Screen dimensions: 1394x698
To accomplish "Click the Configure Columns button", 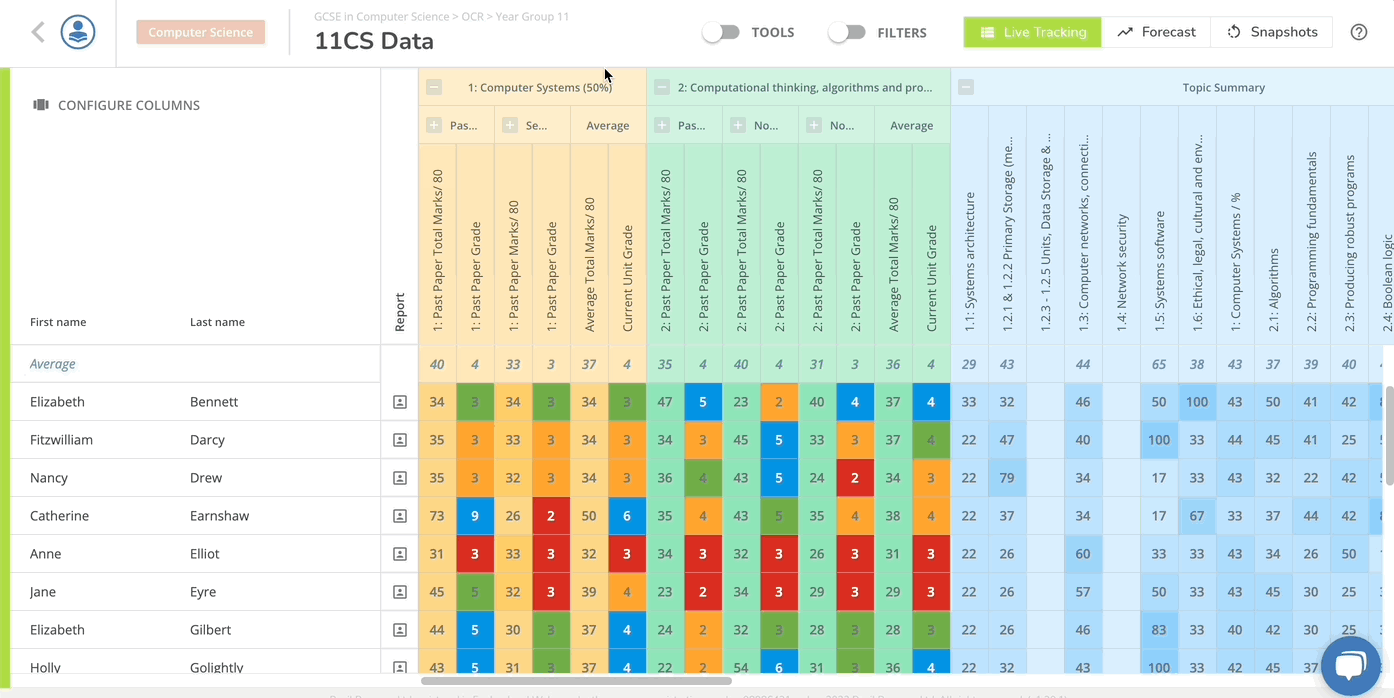I will pos(117,105).
